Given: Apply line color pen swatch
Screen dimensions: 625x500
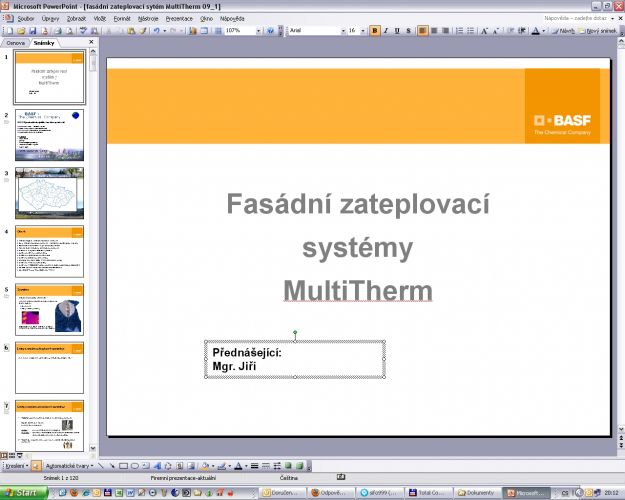Looking at the screenshot, I should (222, 466).
